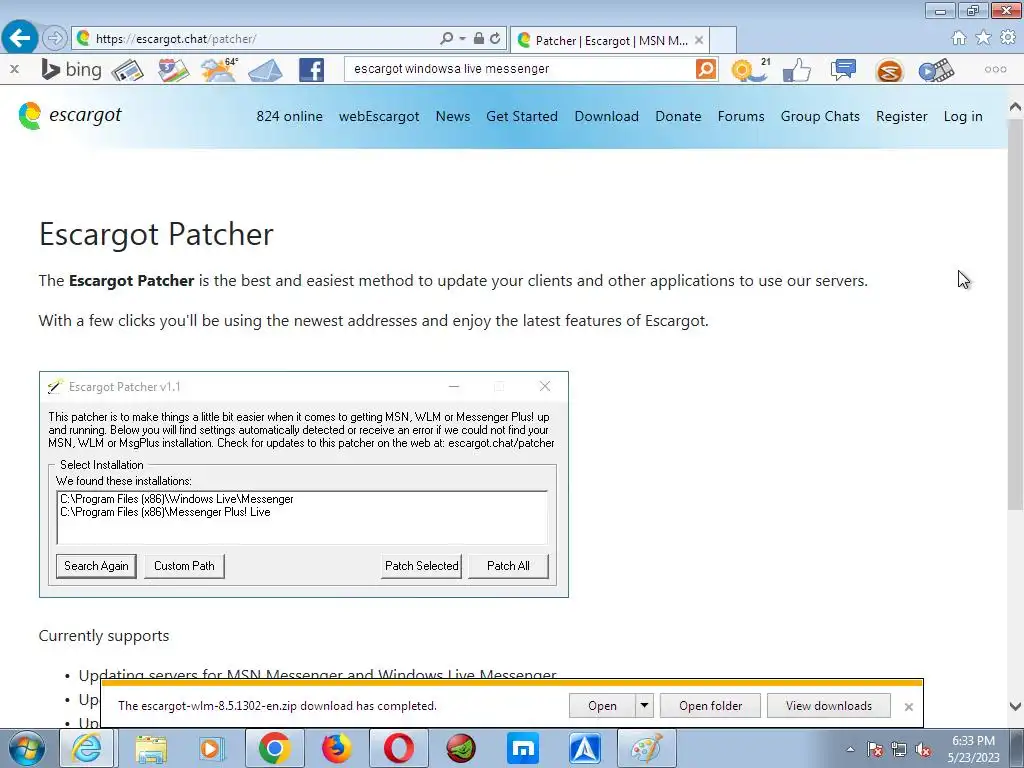Show hidden system tray icons arrow
This screenshot has height=768, width=1024.
point(850,749)
